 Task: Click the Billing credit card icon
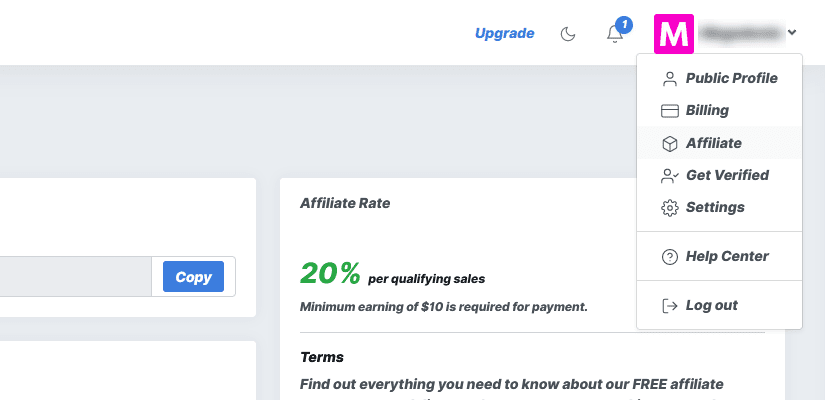(669, 111)
